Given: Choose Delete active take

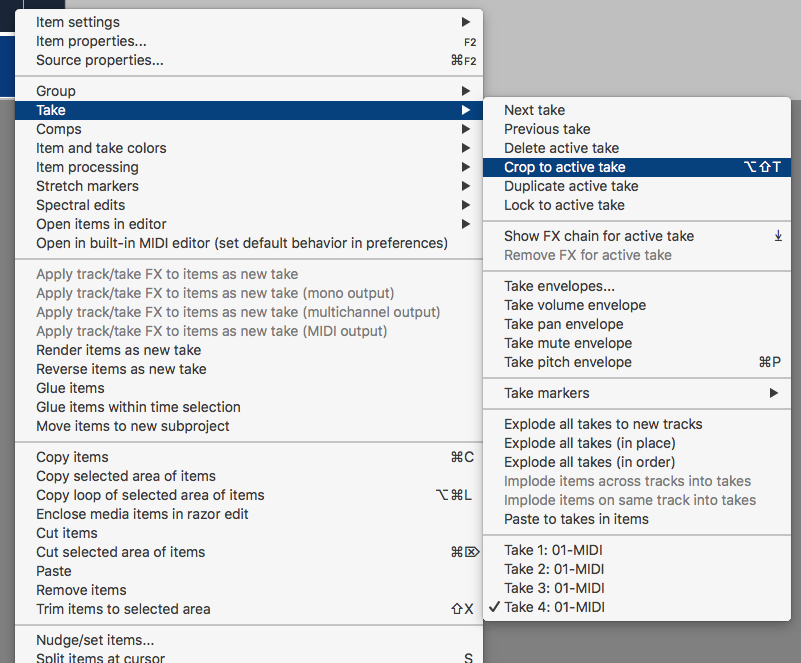Looking at the screenshot, I should [561, 148].
